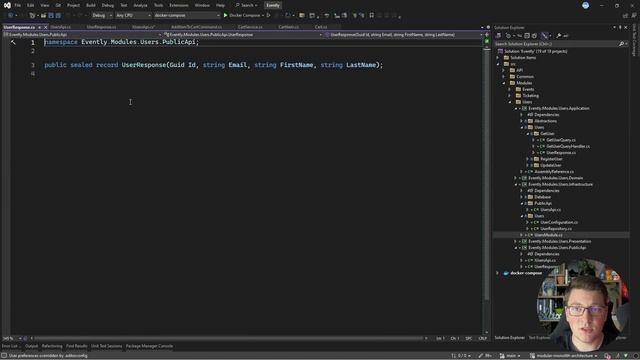
Task: Click Properties wrench icon in Solution Explorer
Action: (x=559, y=36)
